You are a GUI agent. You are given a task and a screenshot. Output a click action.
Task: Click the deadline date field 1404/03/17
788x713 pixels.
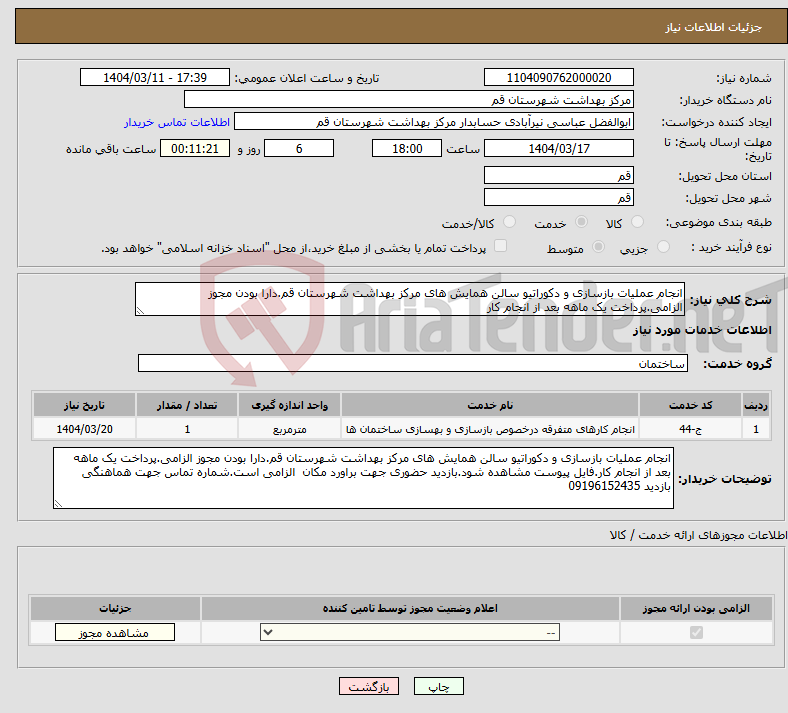(x=558, y=148)
